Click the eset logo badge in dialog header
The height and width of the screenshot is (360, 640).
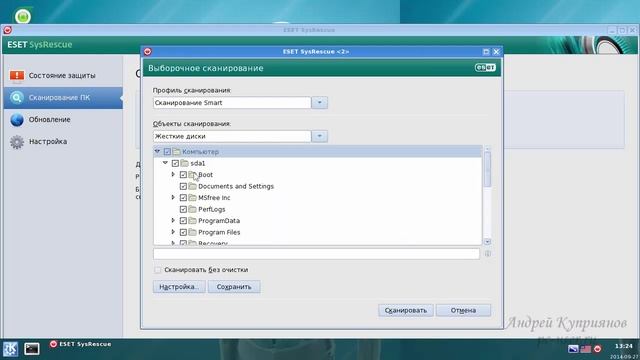[485, 67]
